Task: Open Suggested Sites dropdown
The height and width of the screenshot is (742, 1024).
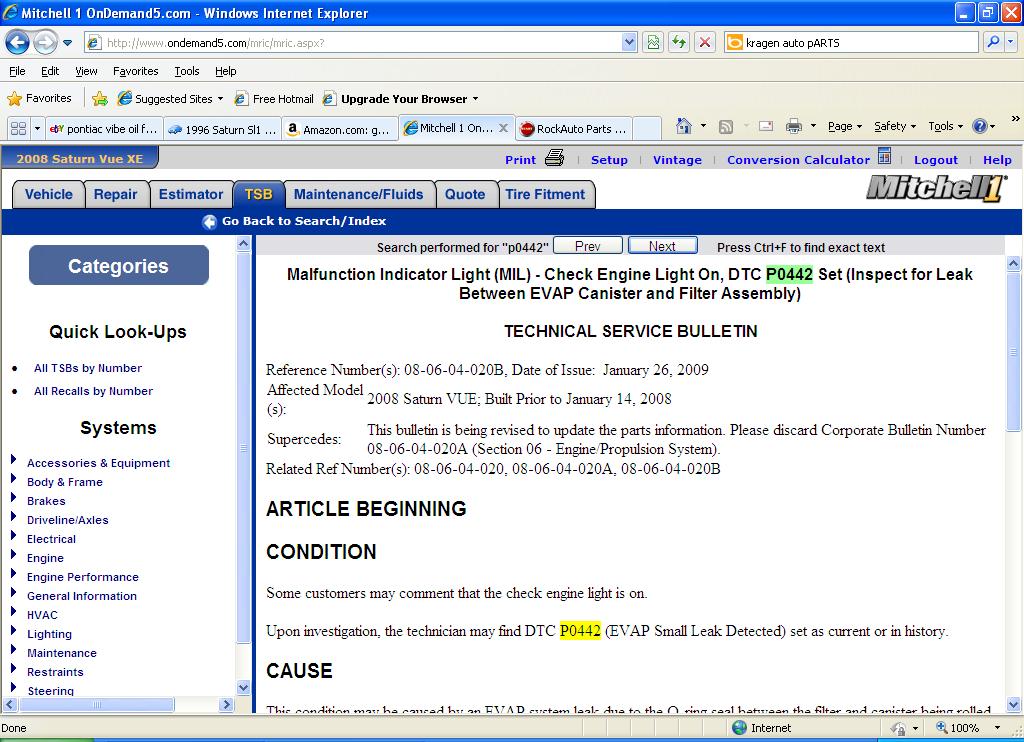Action: (x=170, y=99)
